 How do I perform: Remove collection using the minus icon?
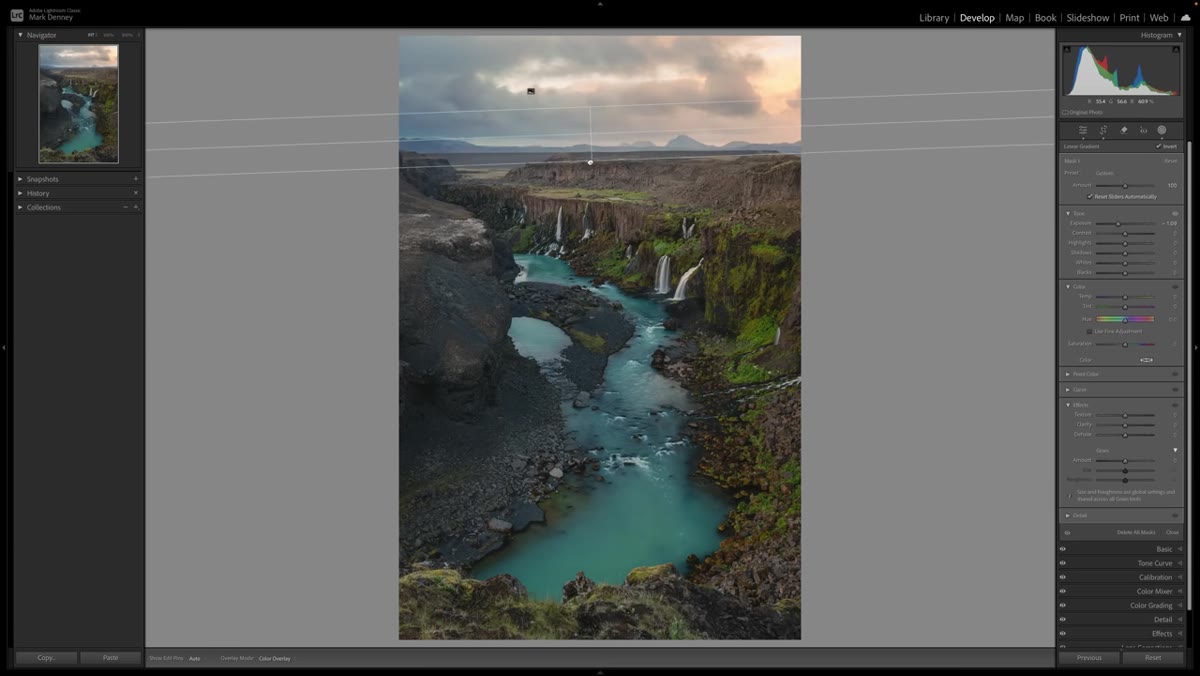click(125, 207)
